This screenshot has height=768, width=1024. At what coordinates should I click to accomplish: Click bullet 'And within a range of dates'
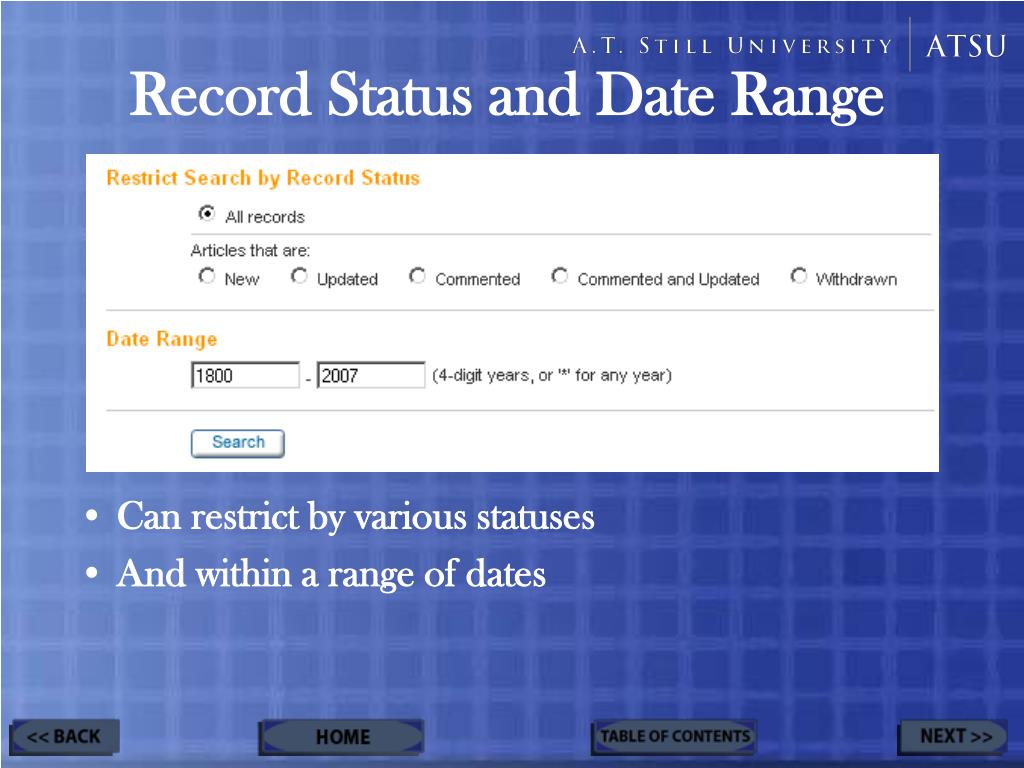[331, 574]
